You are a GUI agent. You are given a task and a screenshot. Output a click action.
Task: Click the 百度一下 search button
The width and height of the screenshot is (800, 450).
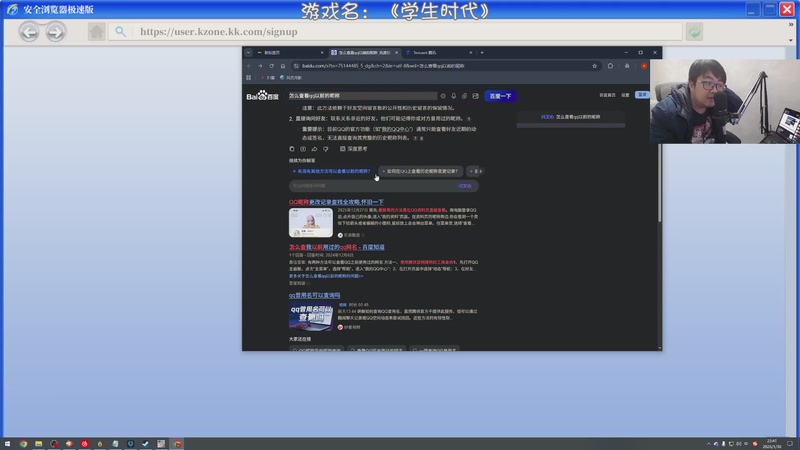click(500, 96)
